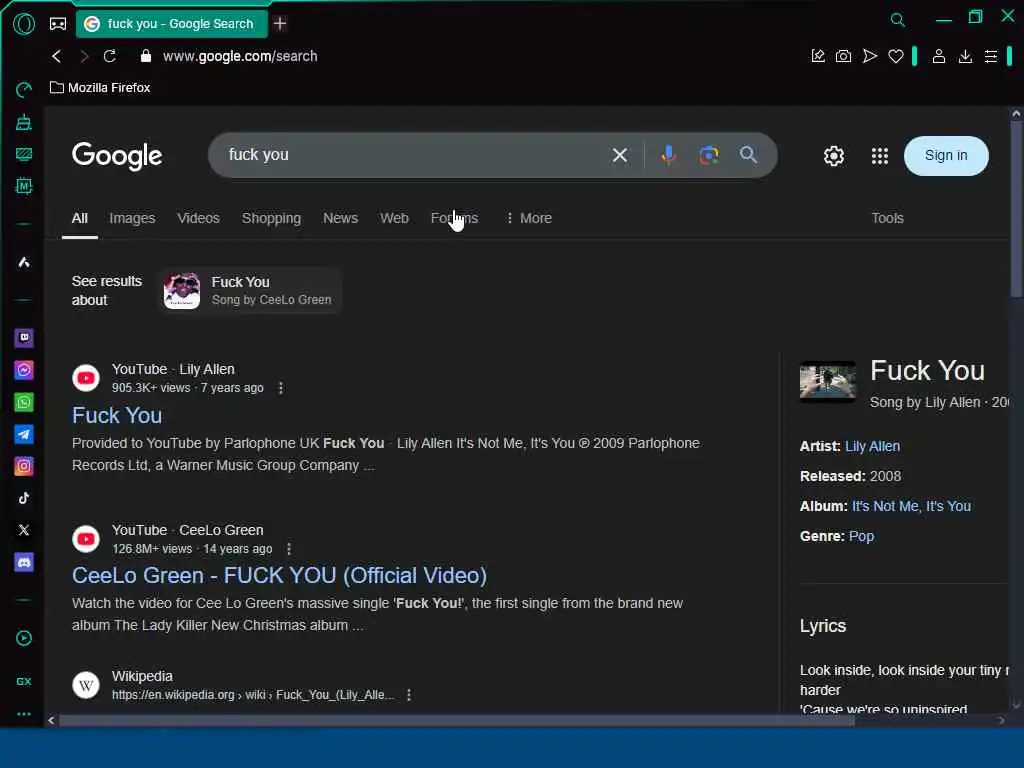Open the CeeLo Green song suggestion card
This screenshot has width=1024, height=768.
pyautogui.click(x=250, y=291)
